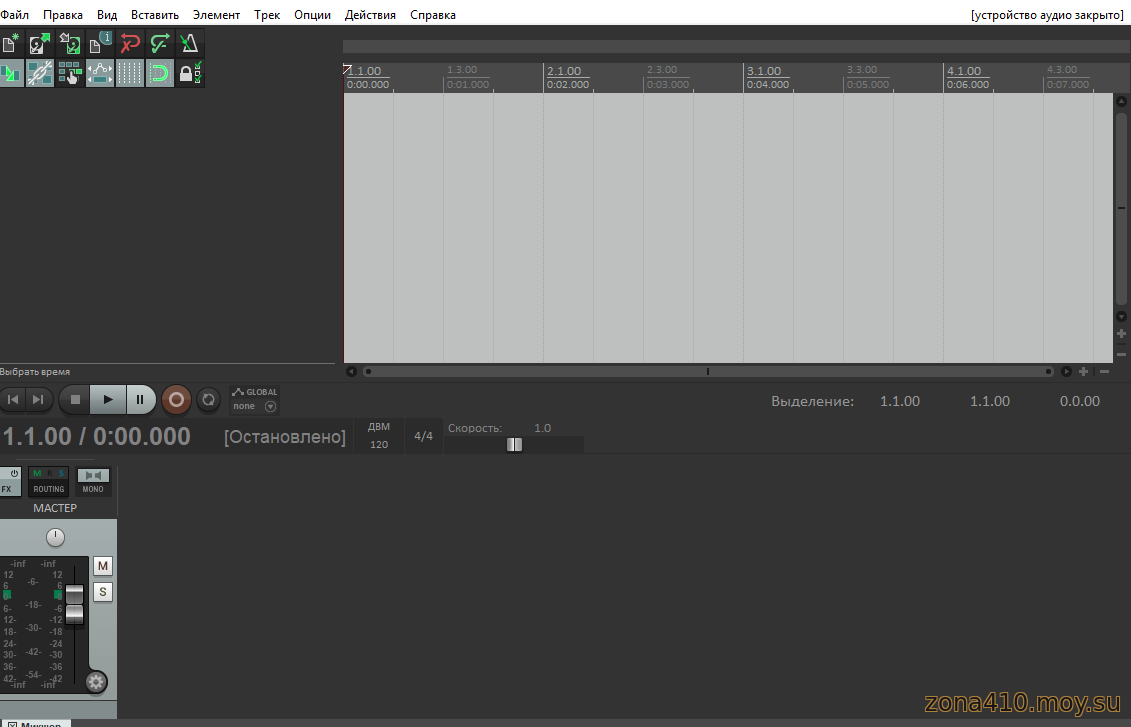Toggle the metronome on or off
This screenshot has width=1131, height=727.
point(189,44)
